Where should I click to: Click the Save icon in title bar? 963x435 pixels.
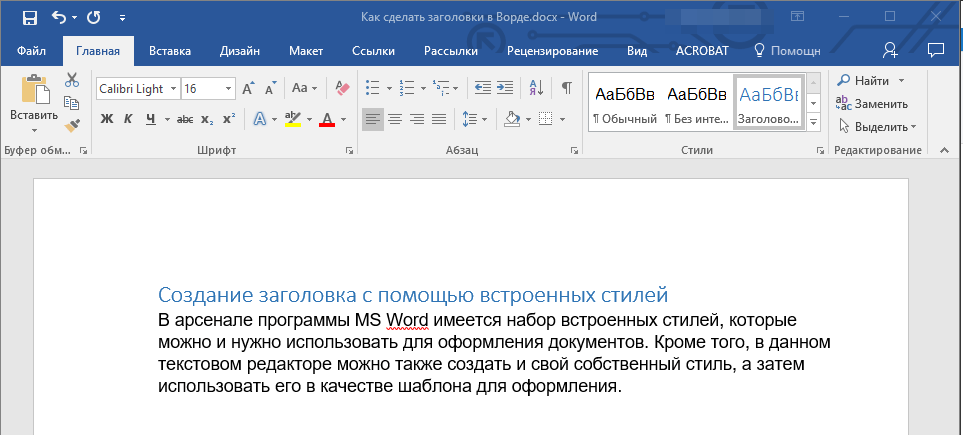[x=29, y=17]
